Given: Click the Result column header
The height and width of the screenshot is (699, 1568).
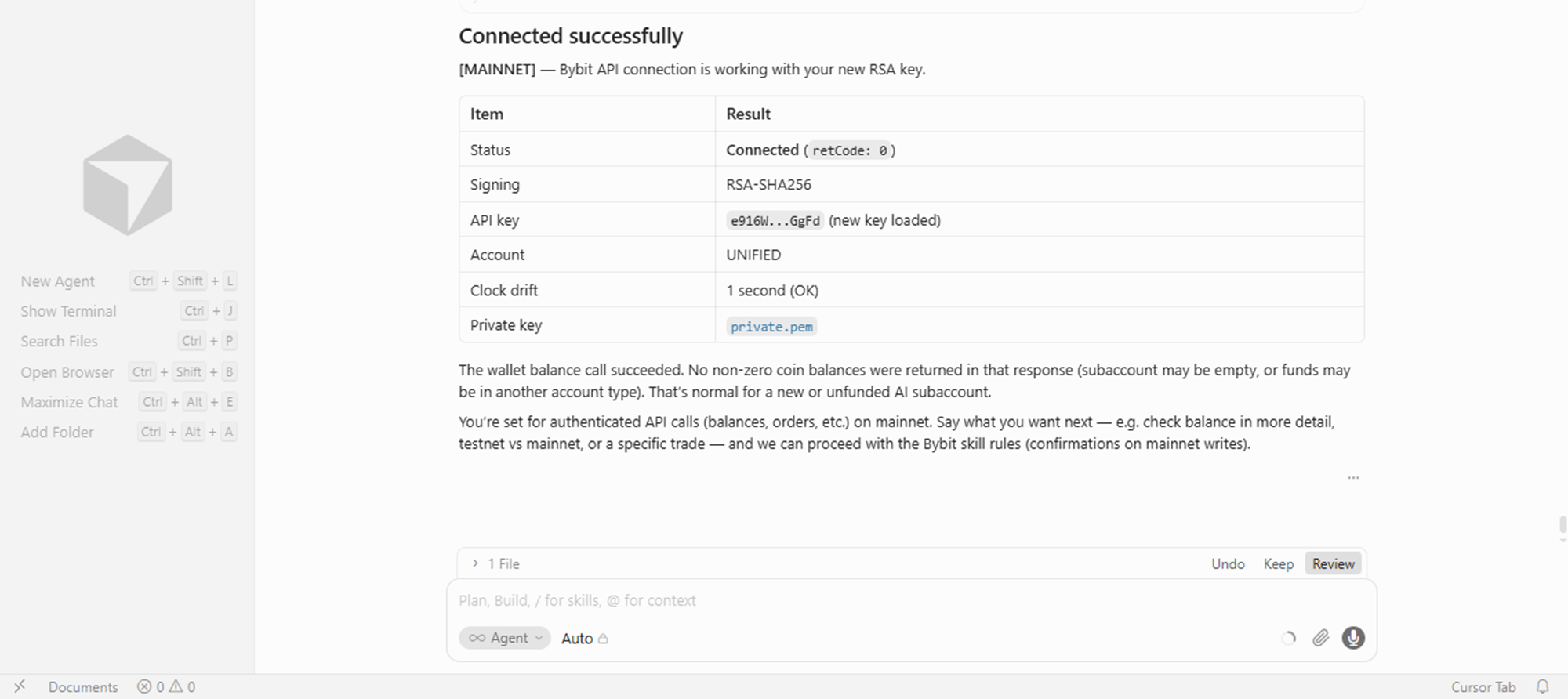Looking at the screenshot, I should coord(748,114).
